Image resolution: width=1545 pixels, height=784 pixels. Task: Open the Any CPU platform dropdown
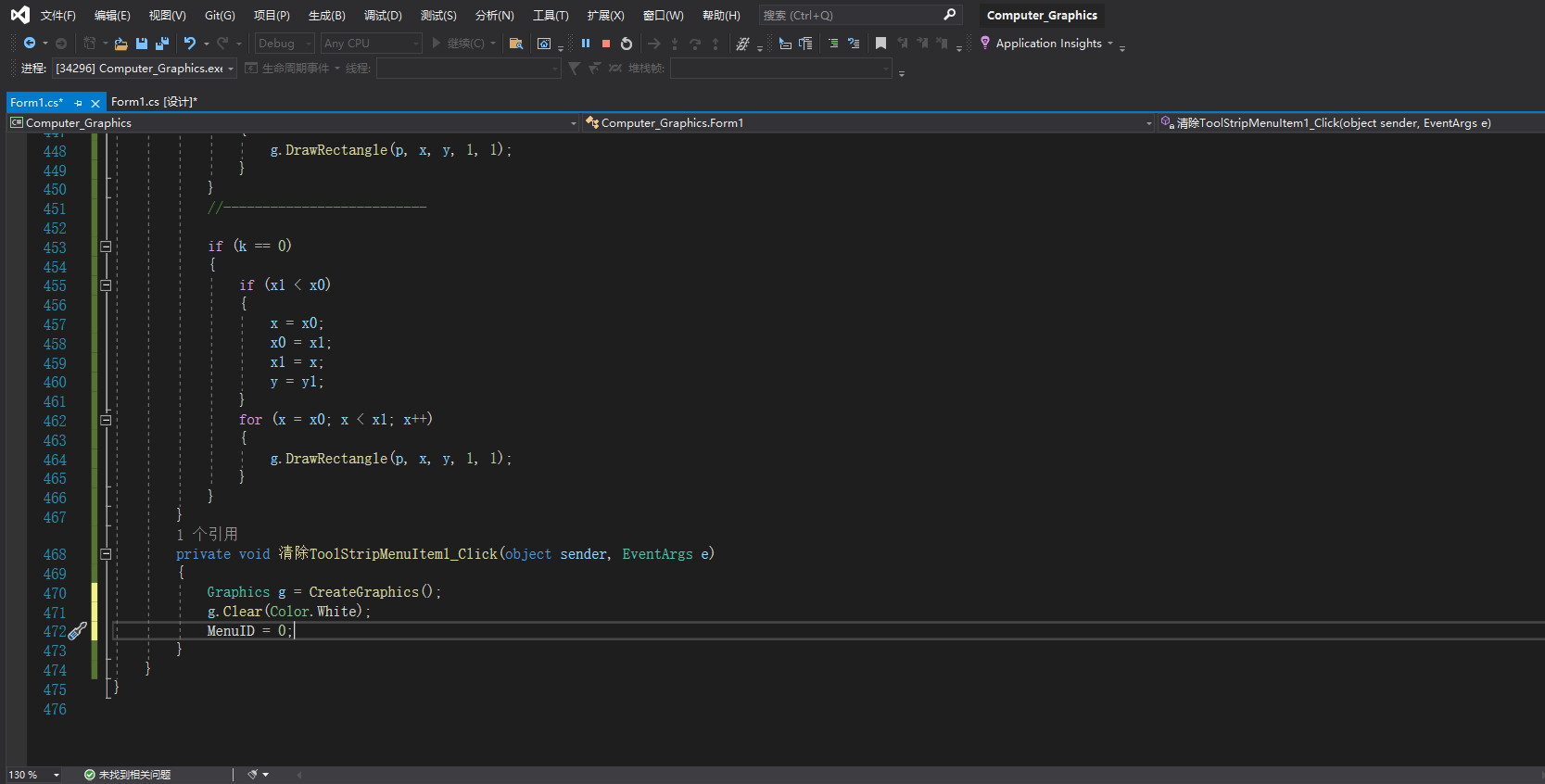(371, 44)
